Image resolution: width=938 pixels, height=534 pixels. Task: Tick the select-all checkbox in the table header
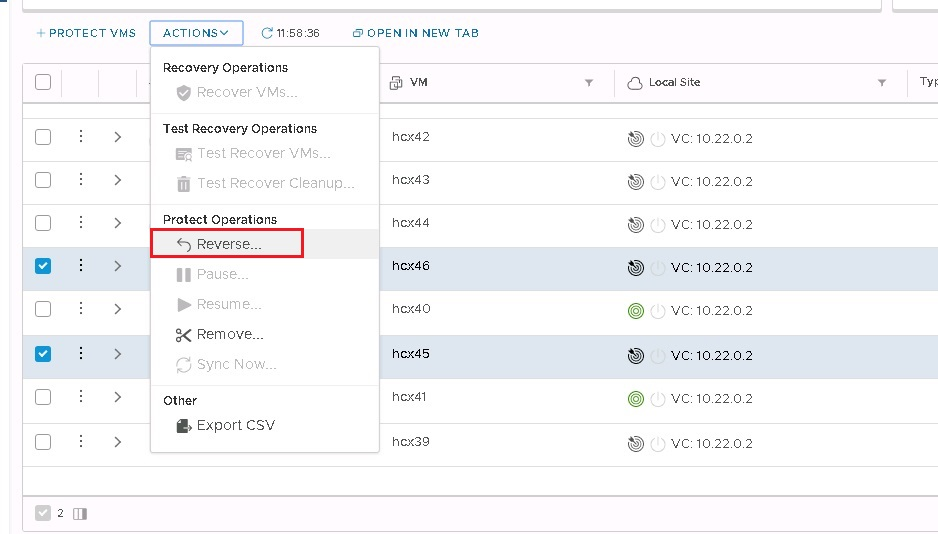coord(43,82)
